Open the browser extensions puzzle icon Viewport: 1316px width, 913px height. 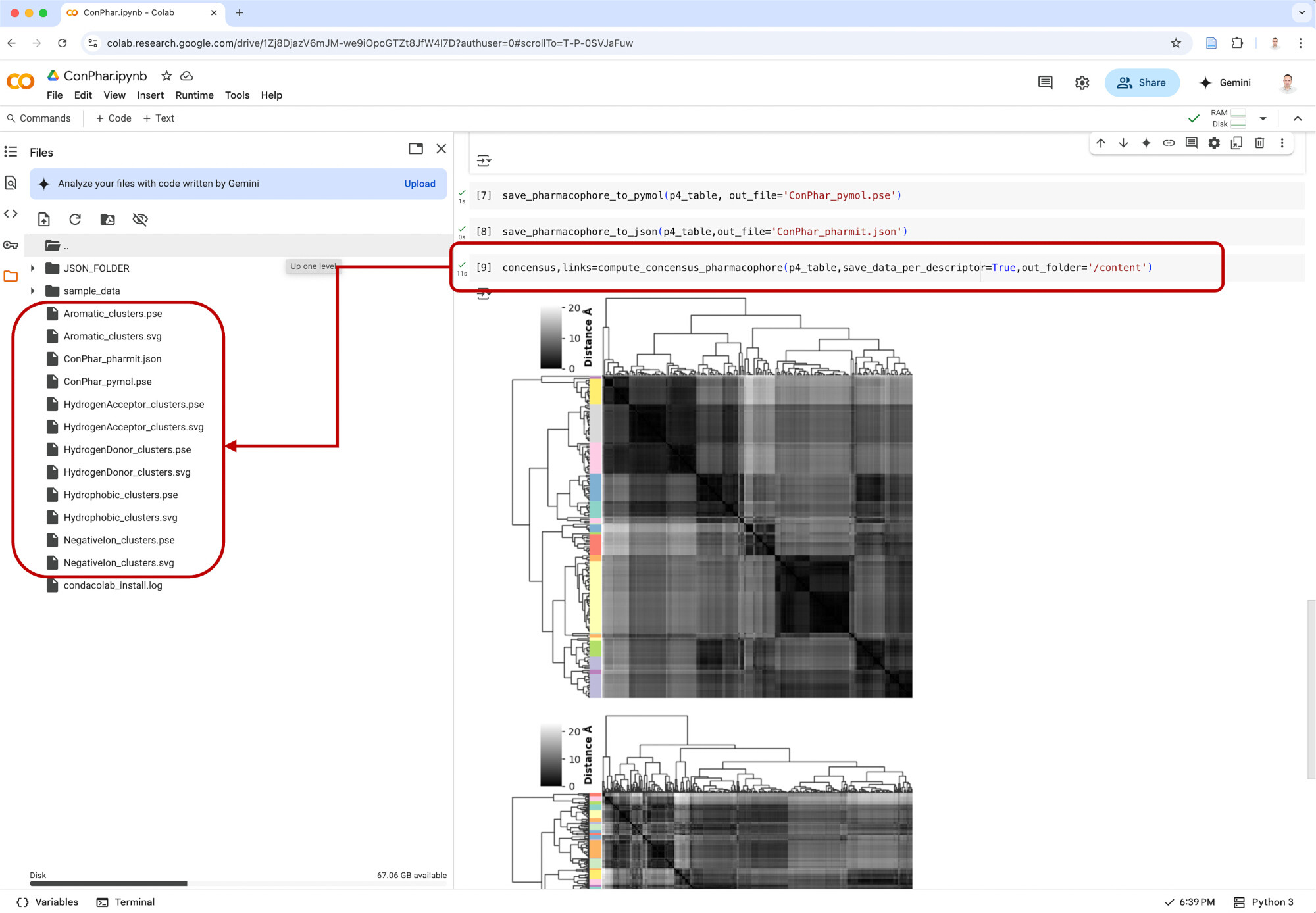point(1237,43)
